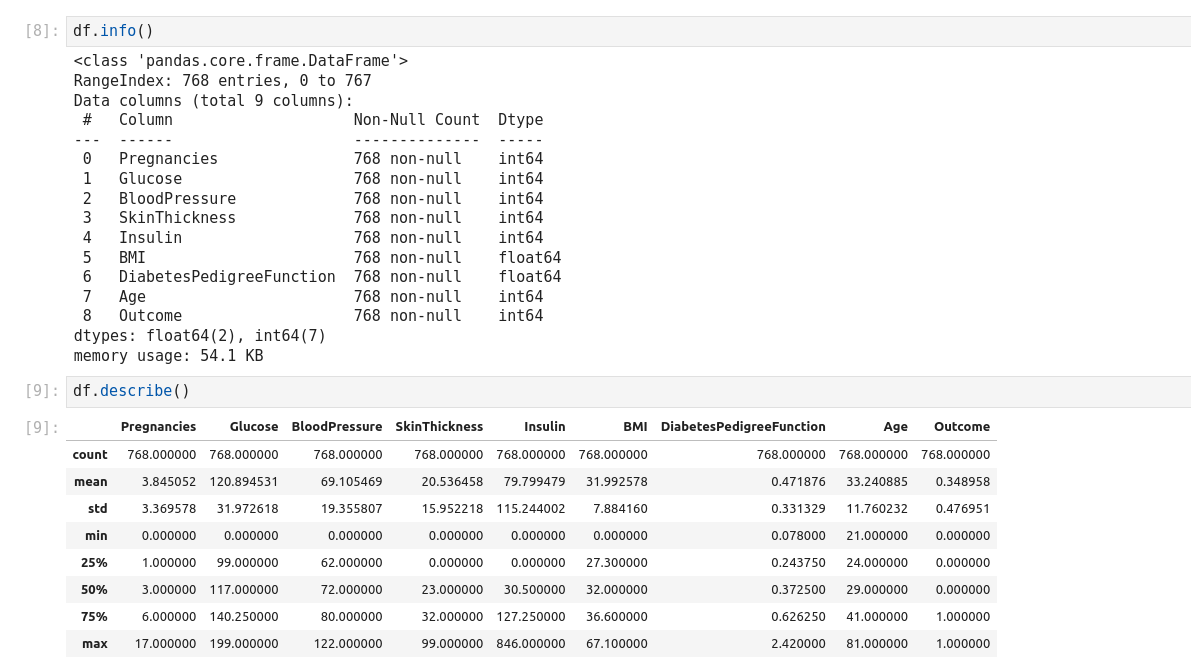Click the [9] prompt beside df.describe() input

[42, 391]
